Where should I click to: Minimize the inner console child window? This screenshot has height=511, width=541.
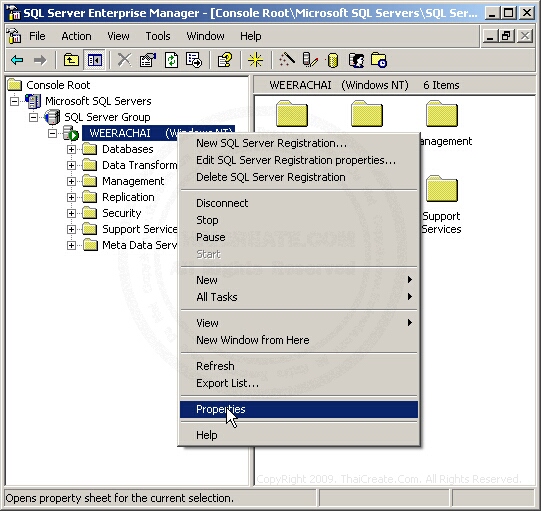click(x=490, y=36)
